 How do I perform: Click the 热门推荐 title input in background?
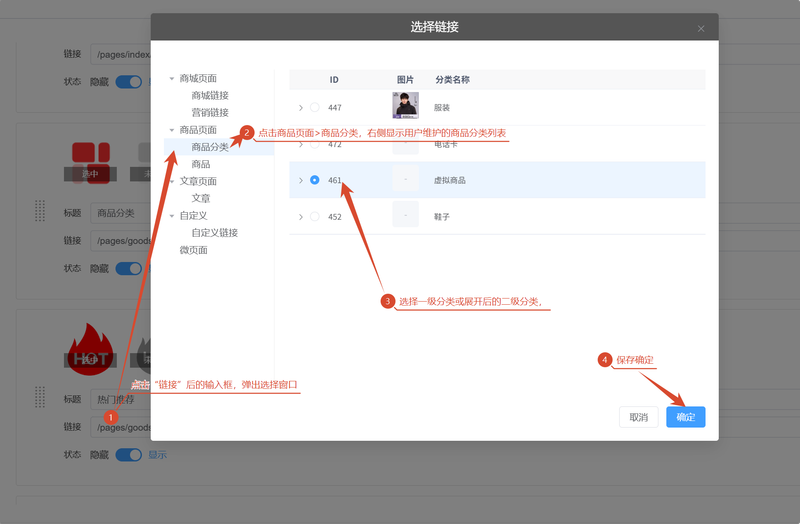tap(121, 400)
